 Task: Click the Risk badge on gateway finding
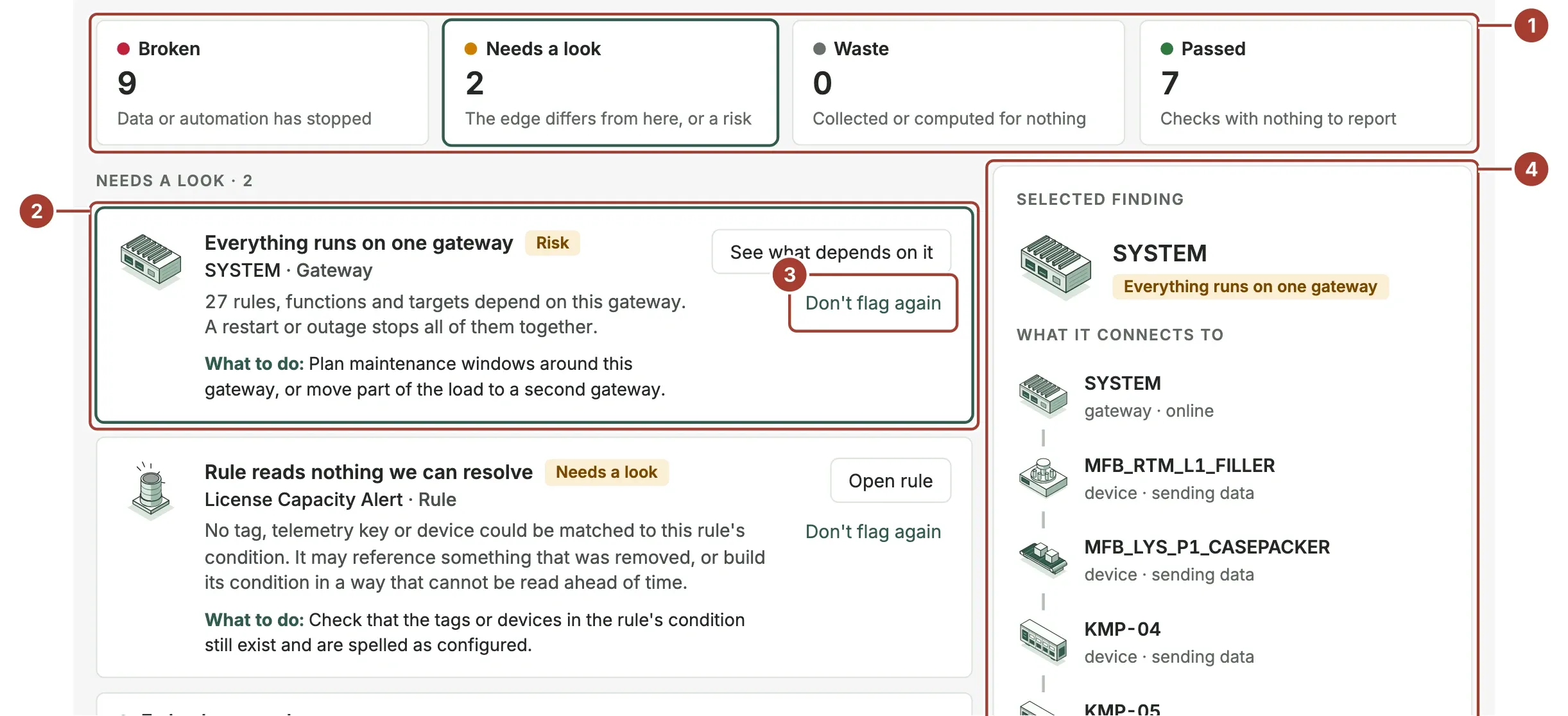pyautogui.click(x=552, y=243)
